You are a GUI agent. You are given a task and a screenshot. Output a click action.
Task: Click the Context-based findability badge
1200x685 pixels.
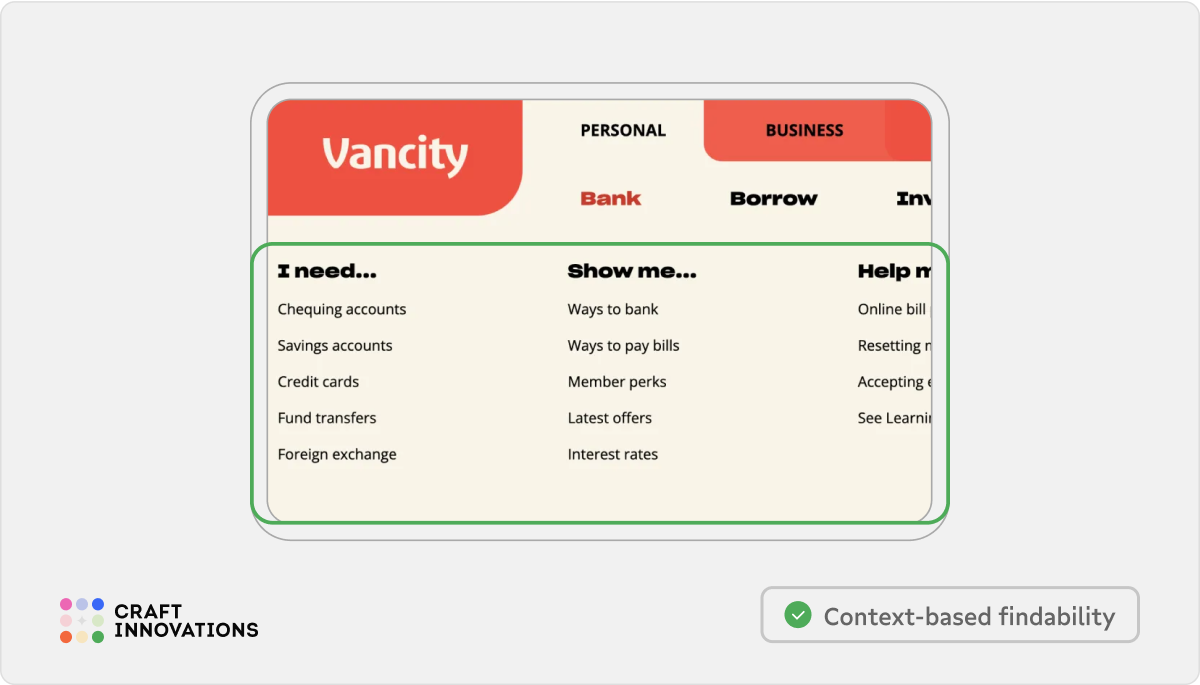[949, 615]
